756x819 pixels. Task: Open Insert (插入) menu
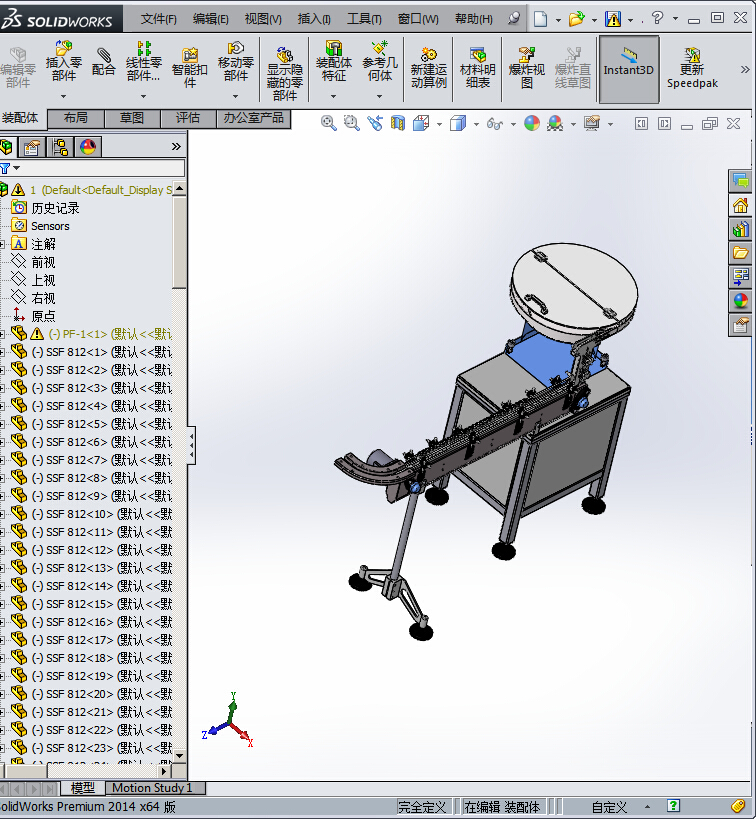pyautogui.click(x=313, y=19)
